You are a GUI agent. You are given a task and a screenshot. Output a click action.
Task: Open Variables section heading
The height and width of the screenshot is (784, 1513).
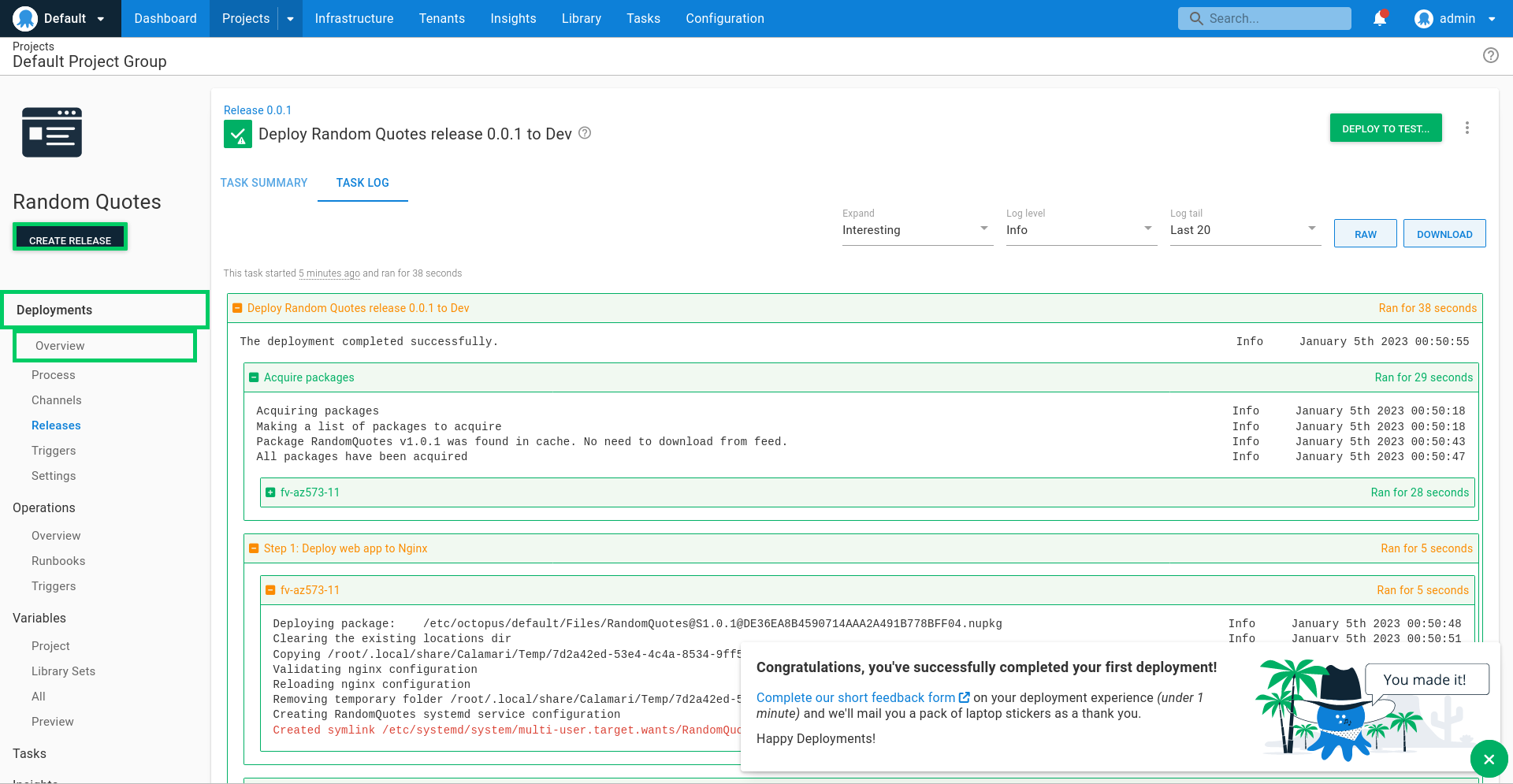pos(39,618)
